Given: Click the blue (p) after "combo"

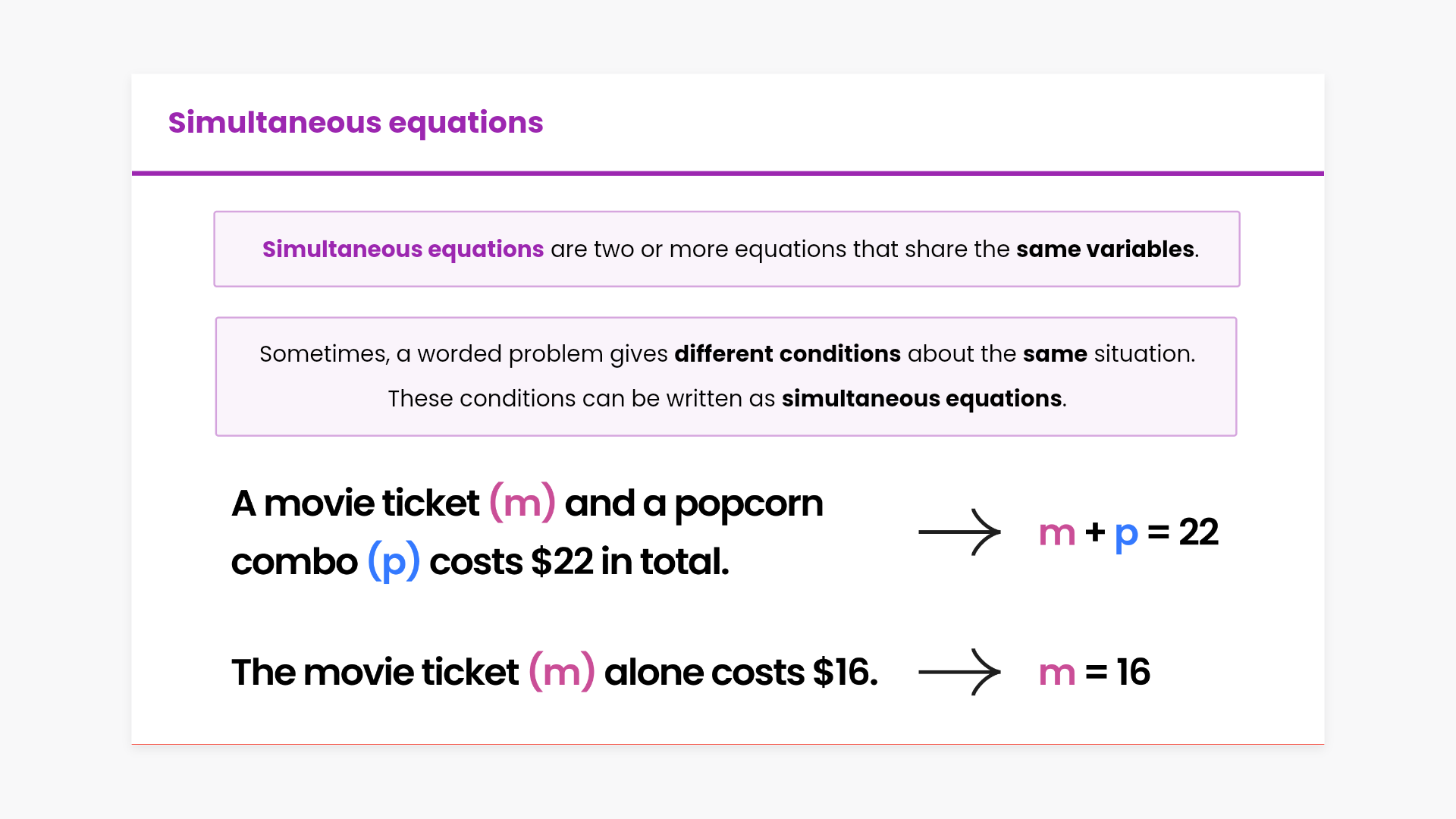Looking at the screenshot, I should 394,562.
